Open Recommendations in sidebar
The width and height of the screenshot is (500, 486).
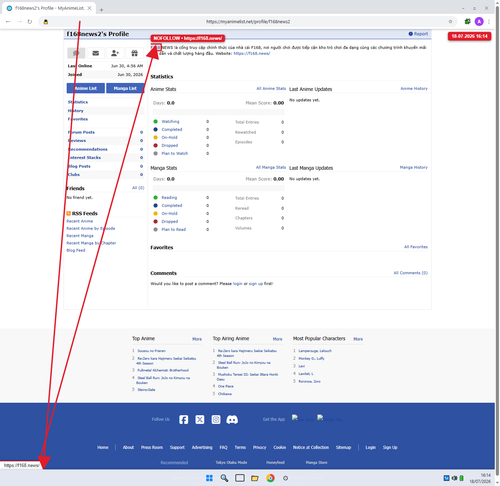click(88, 149)
